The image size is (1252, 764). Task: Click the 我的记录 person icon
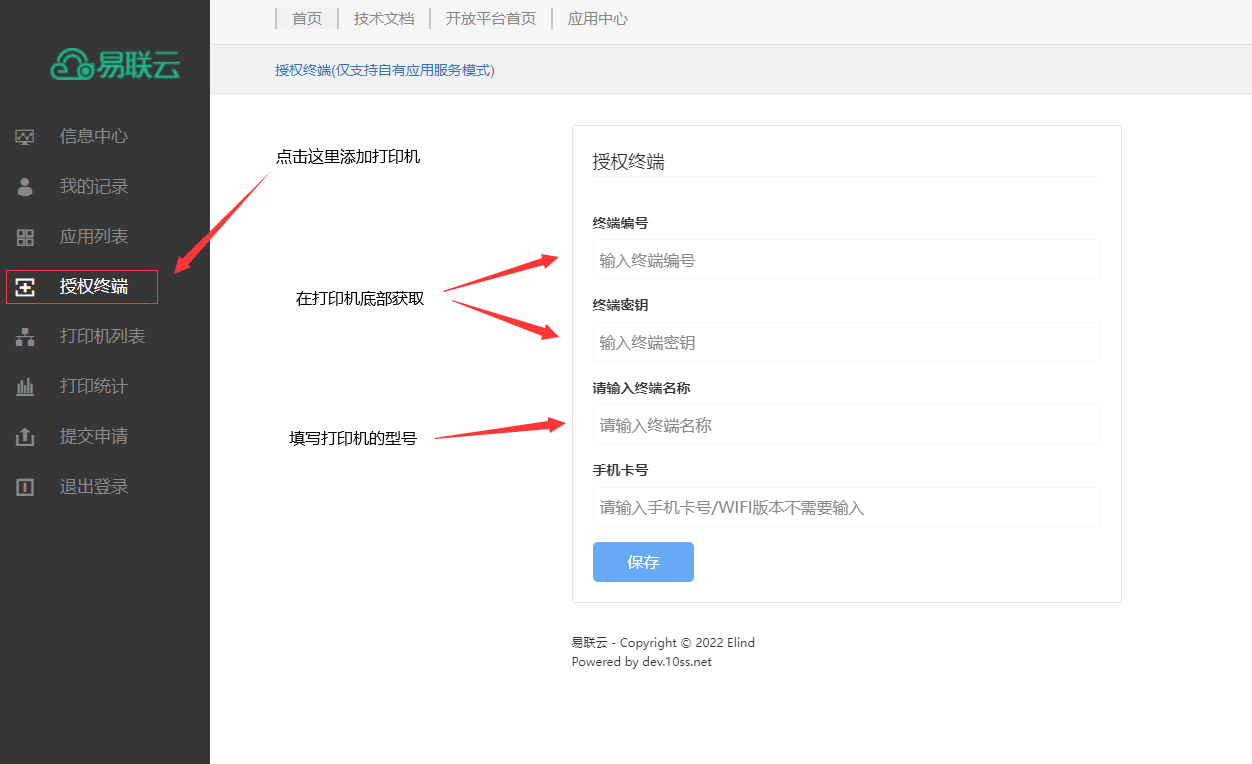25,187
